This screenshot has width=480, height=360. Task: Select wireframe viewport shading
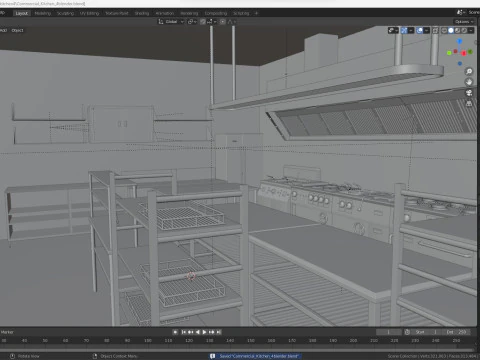444,30
